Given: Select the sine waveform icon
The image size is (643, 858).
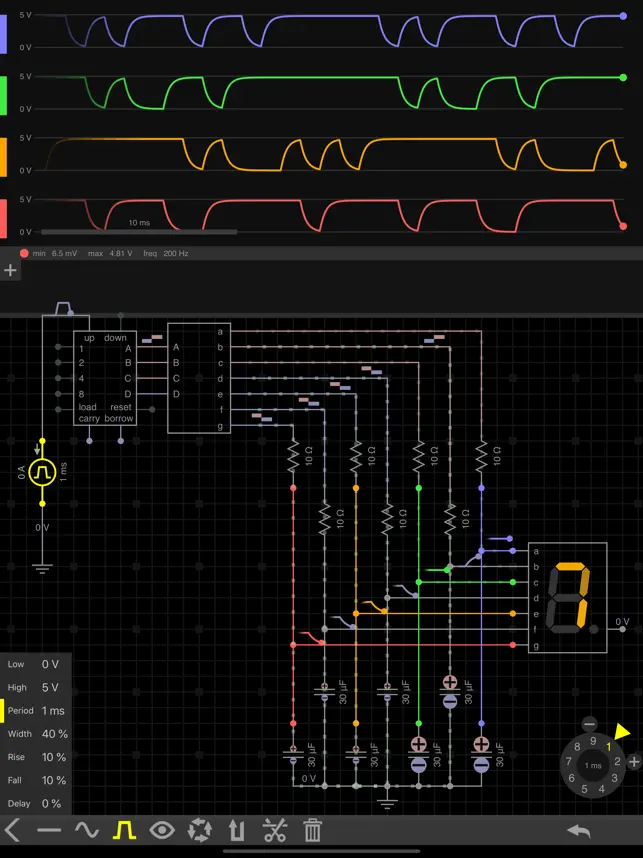Looking at the screenshot, I should coord(87,830).
